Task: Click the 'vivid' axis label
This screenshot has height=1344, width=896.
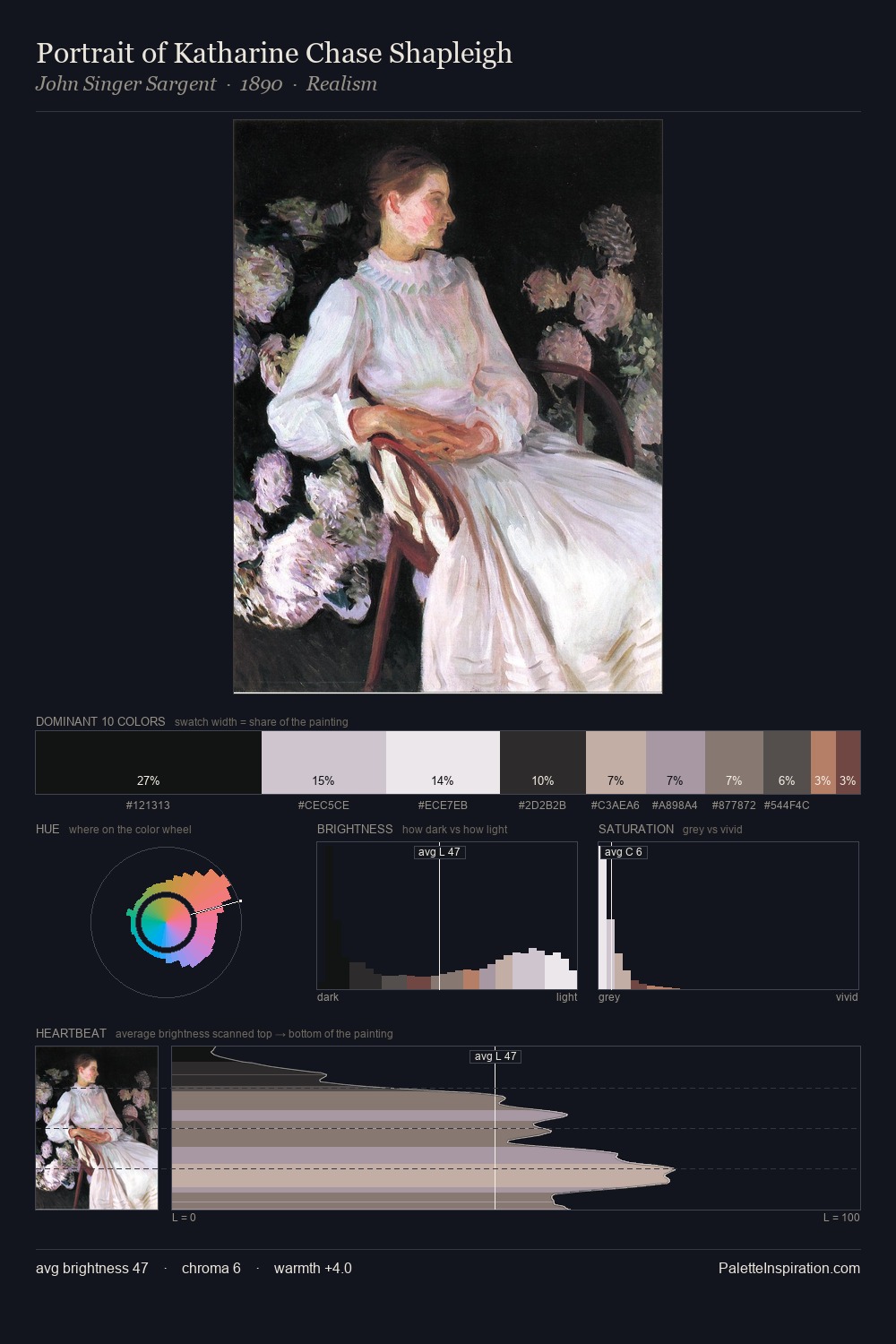Action: pyautogui.click(x=847, y=997)
